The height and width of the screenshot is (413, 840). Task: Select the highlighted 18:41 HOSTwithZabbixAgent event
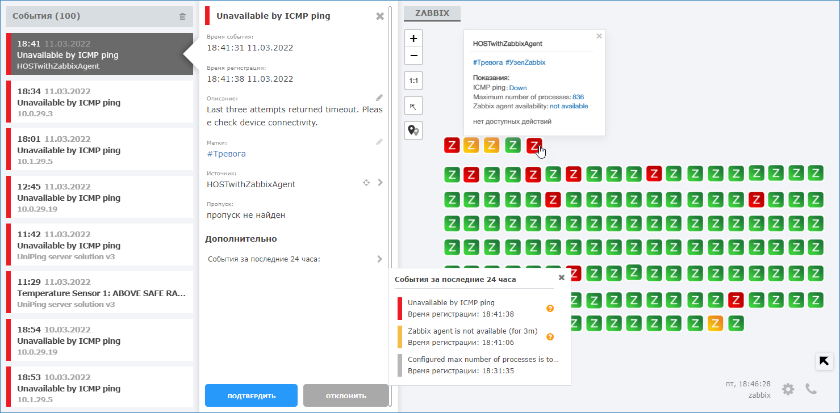click(x=99, y=55)
